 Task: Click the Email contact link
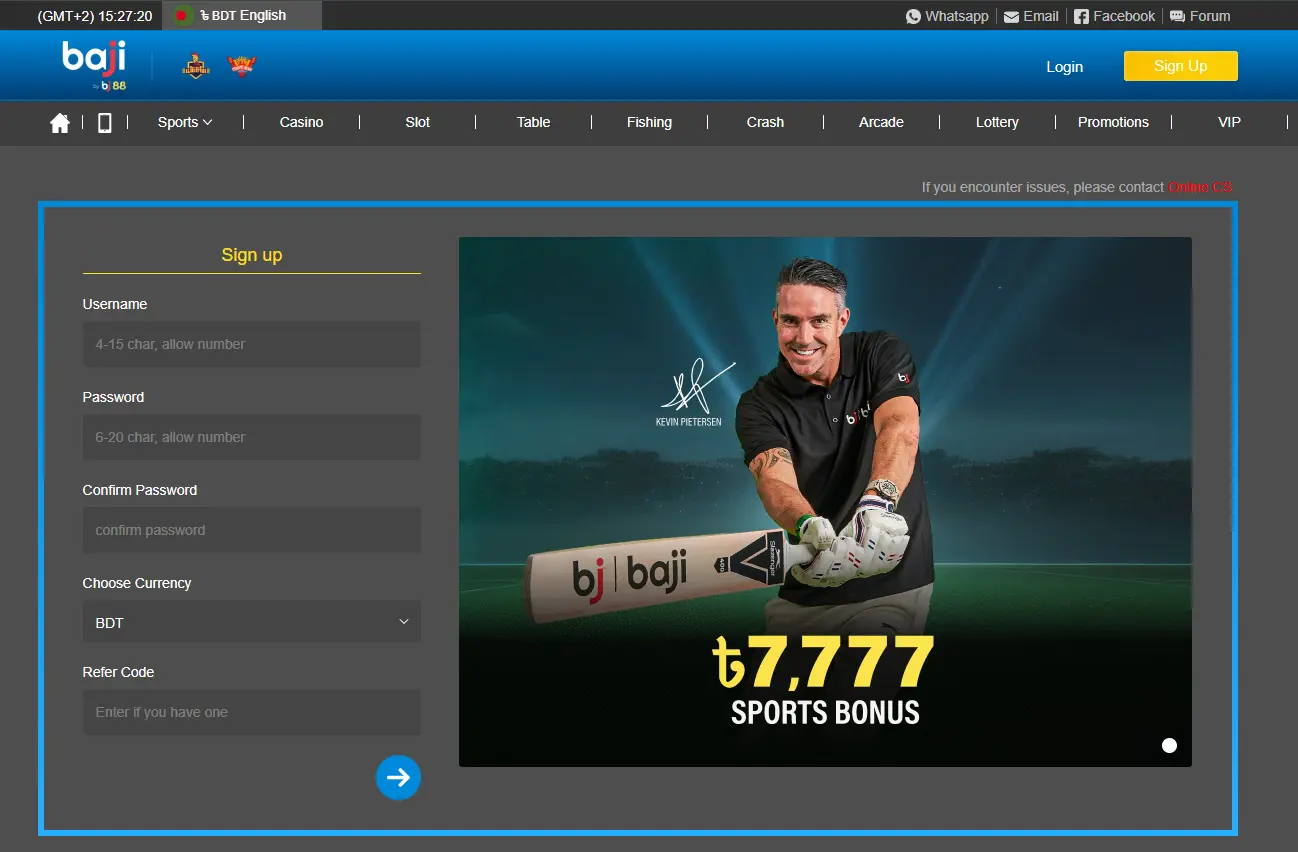pos(1031,16)
